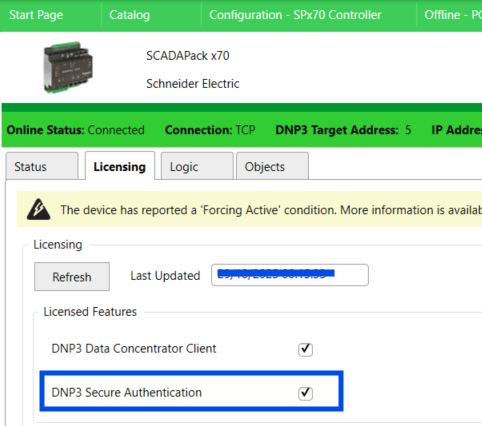Viewport: 482px width, 426px height.
Task: Click the Connection: TCP status text
Action: point(210,130)
